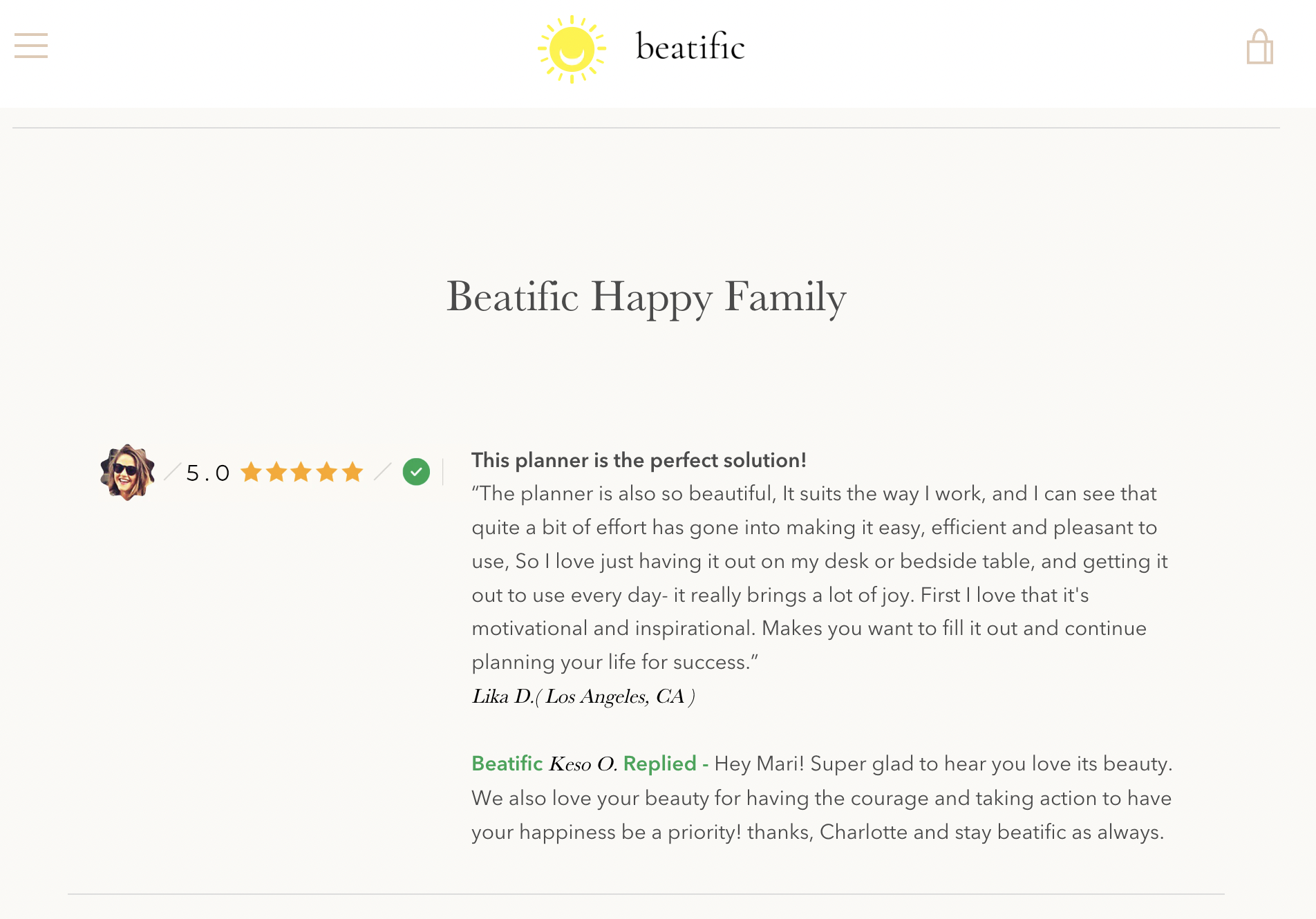Click the 5.0 rating score
1316x919 pixels.
pos(207,473)
